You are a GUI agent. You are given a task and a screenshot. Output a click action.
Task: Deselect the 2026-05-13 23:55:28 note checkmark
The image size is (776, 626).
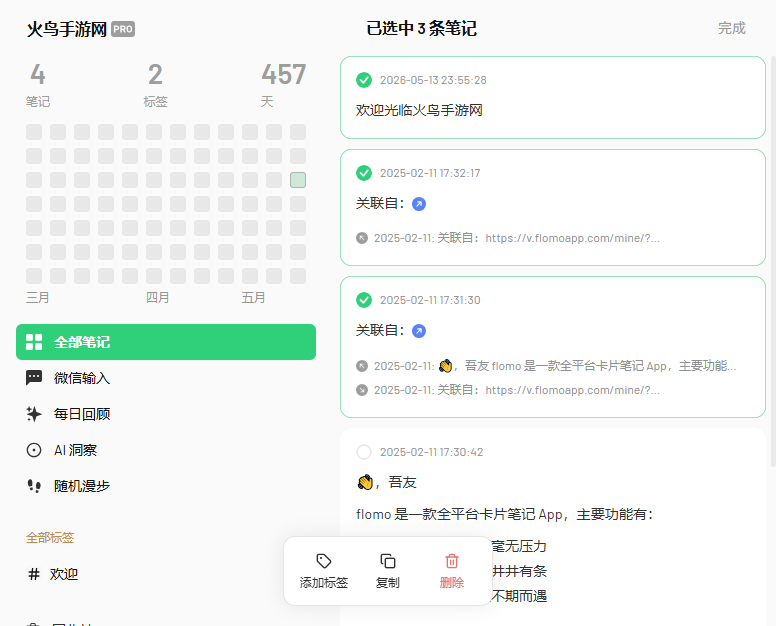(x=364, y=80)
